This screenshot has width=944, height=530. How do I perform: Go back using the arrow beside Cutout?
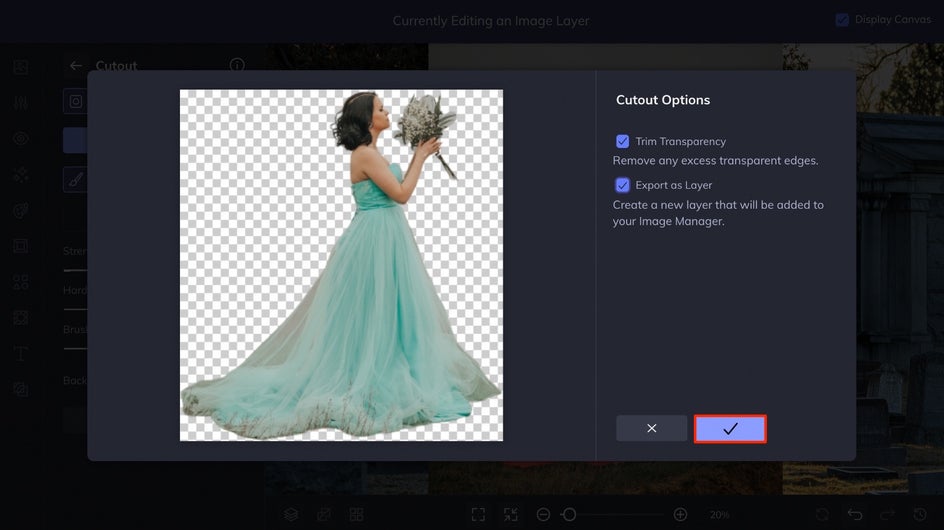[x=75, y=65]
